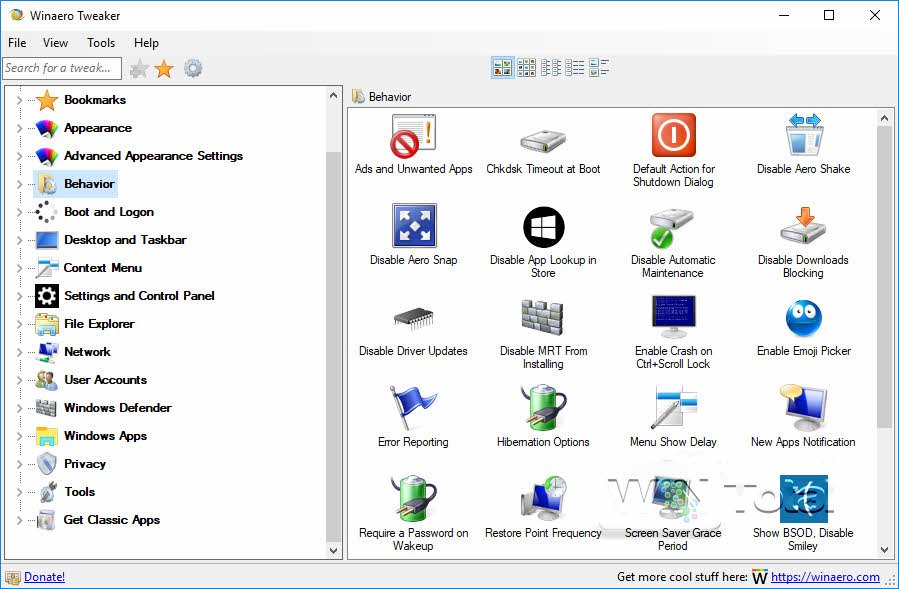Open Disable Automatic Maintenance tweak

[673, 242]
